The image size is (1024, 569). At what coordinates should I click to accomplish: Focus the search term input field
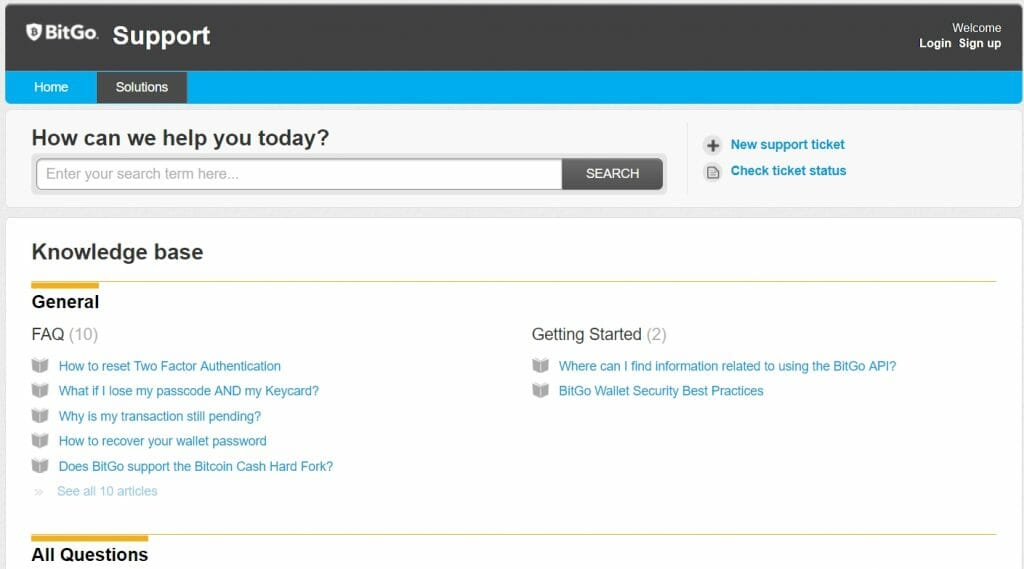coord(299,174)
